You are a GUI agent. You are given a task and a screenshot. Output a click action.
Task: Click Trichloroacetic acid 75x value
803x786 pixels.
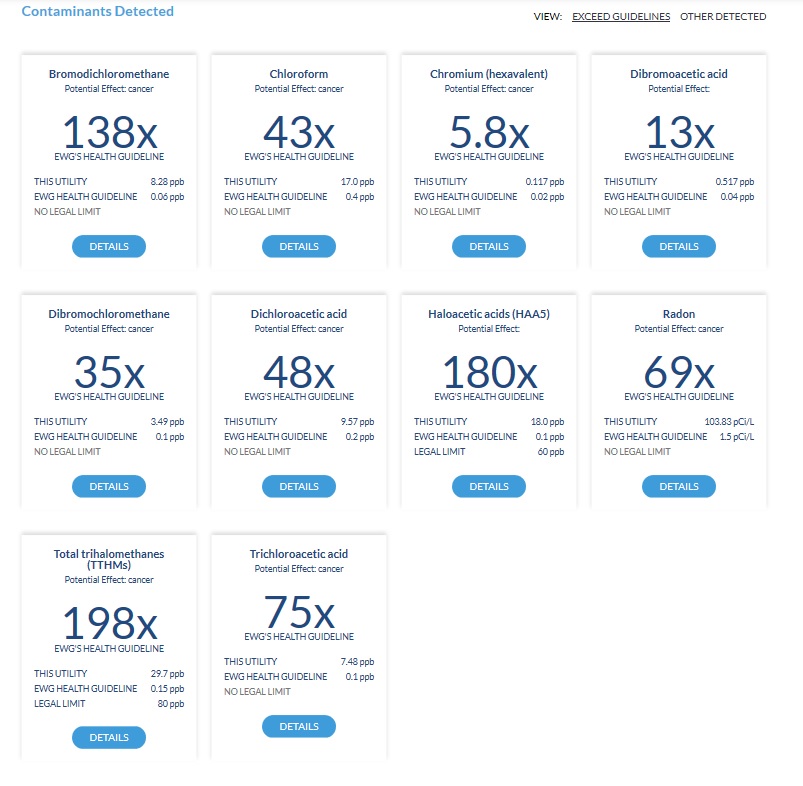(x=299, y=612)
